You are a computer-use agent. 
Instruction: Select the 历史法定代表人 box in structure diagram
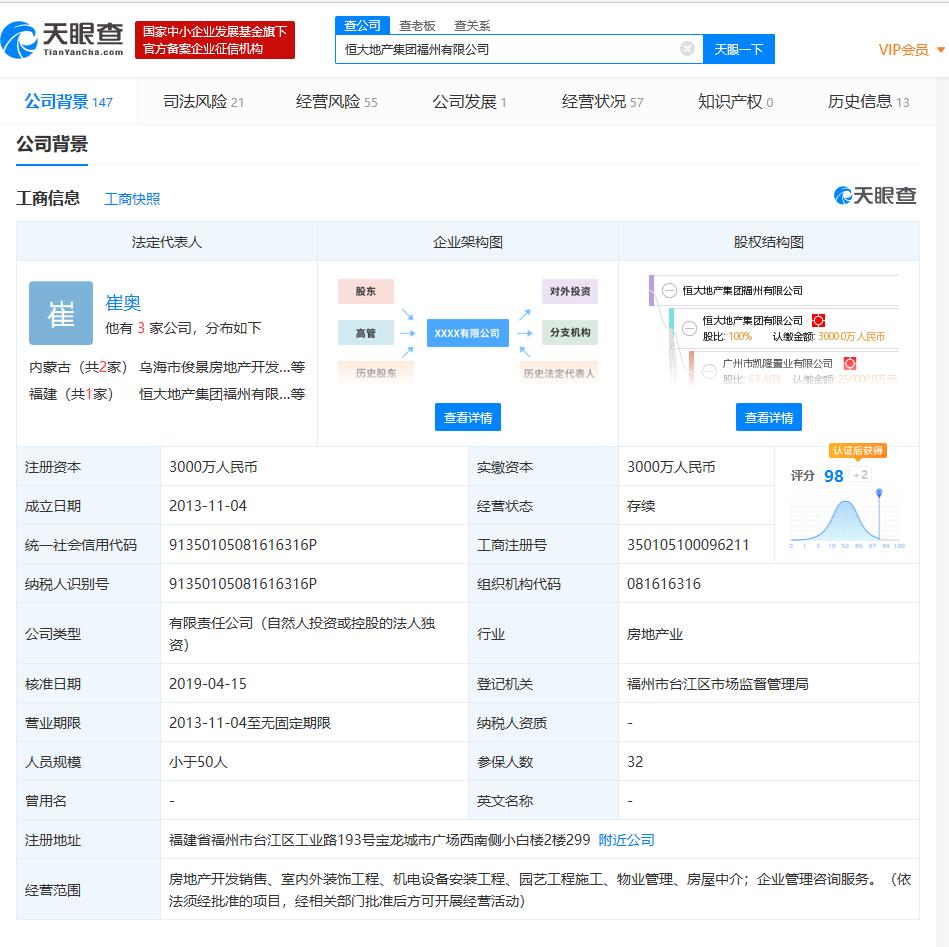coord(559,373)
